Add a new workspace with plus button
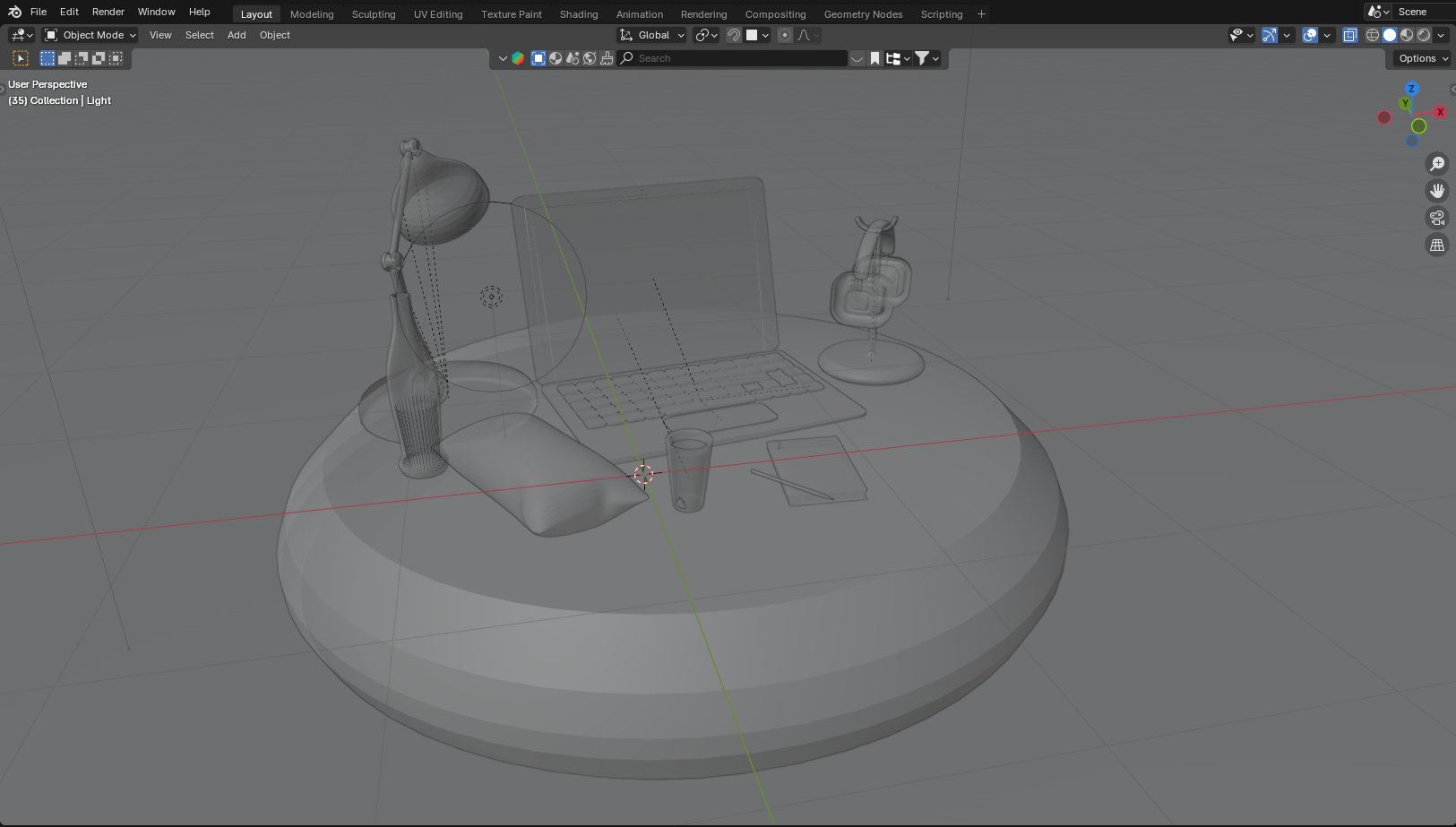This screenshot has height=827, width=1456. tap(981, 14)
